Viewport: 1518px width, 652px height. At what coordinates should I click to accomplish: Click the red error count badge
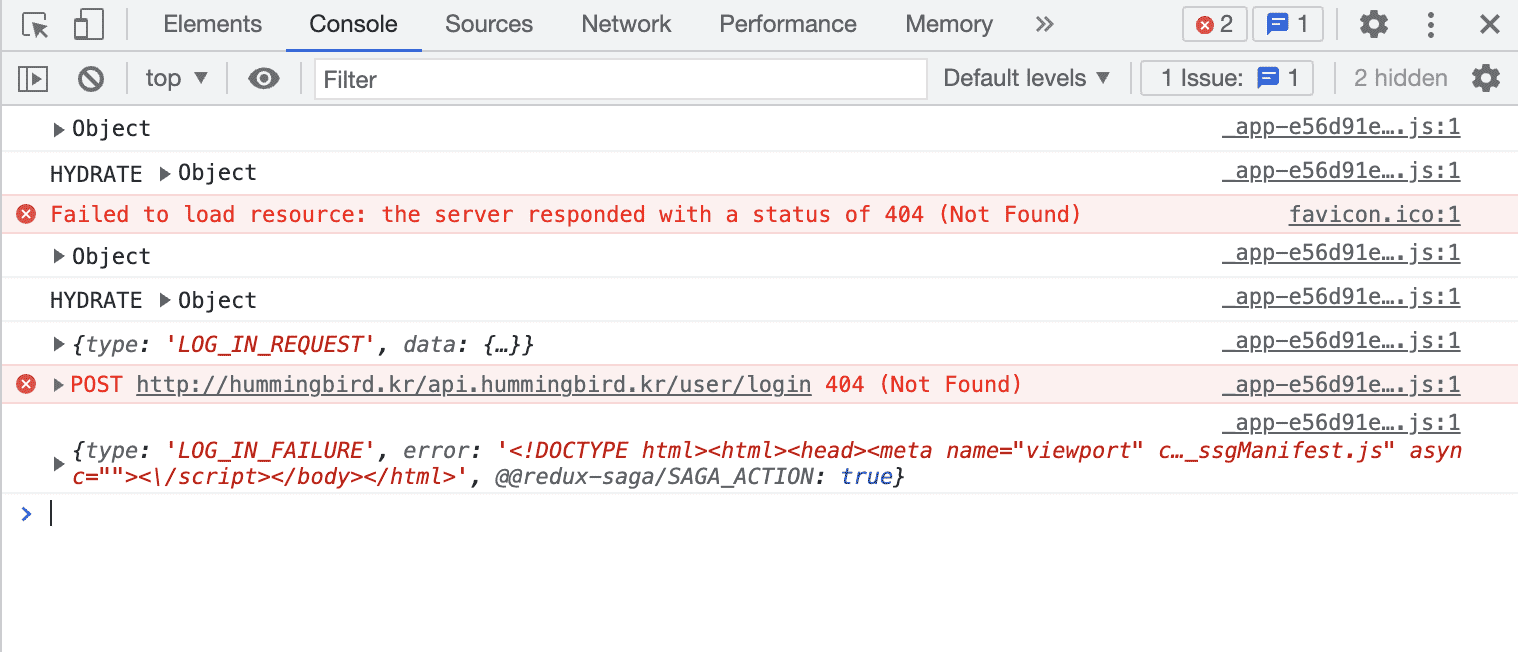pyautogui.click(x=1214, y=25)
